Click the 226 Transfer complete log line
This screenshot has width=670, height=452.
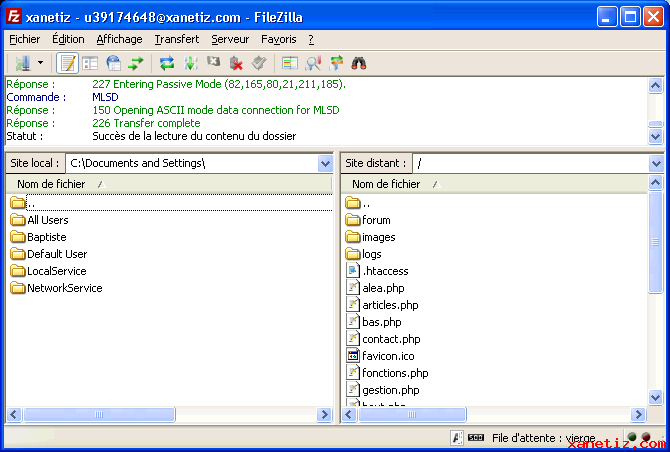(146, 123)
